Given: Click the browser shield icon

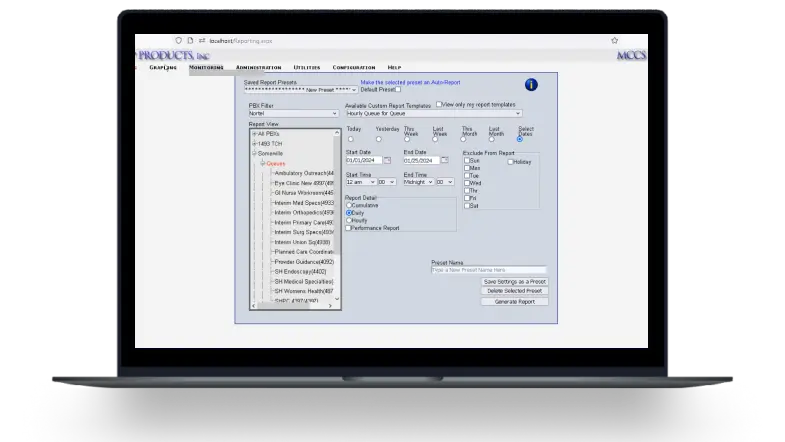Looking at the screenshot, I should click(x=177, y=41).
